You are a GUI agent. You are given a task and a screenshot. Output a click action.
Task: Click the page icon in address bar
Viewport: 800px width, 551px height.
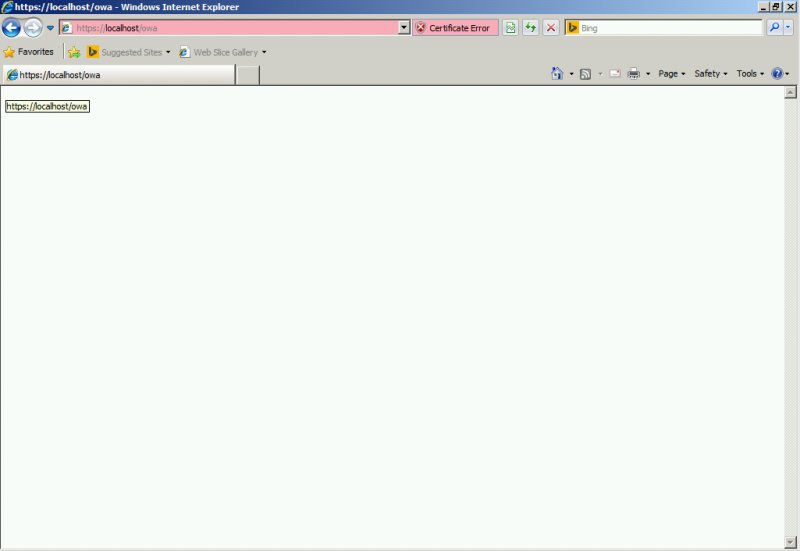click(x=66, y=28)
